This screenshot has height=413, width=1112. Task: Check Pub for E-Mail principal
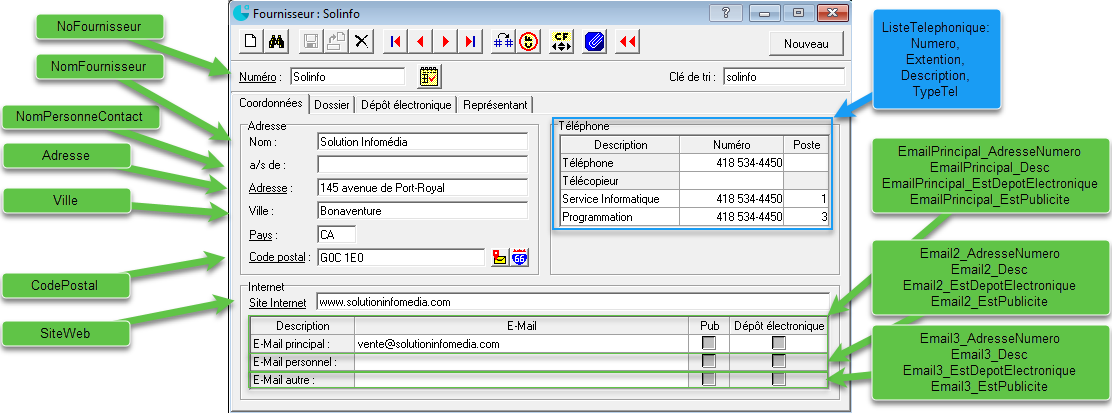709,343
